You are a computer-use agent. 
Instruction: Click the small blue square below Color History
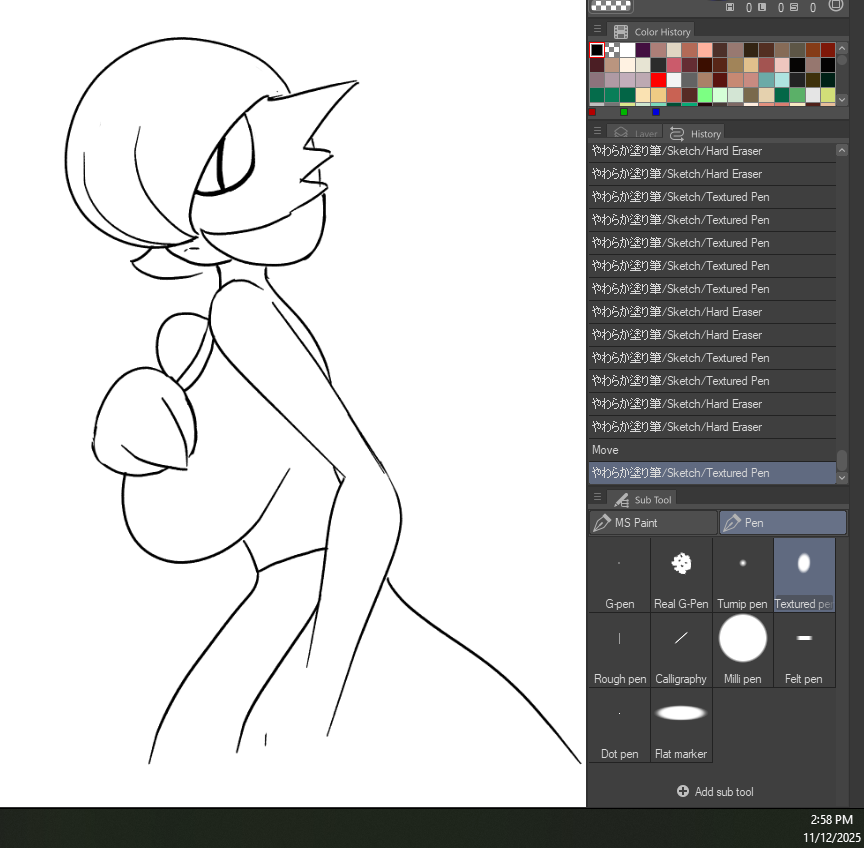pyautogui.click(x=656, y=112)
